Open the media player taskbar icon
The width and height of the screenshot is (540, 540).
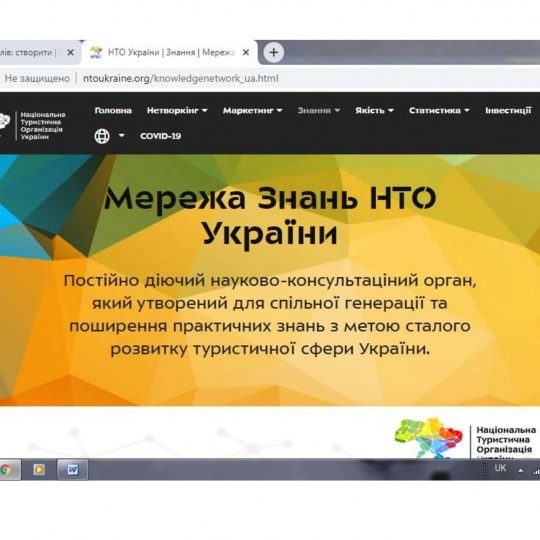tap(39, 469)
